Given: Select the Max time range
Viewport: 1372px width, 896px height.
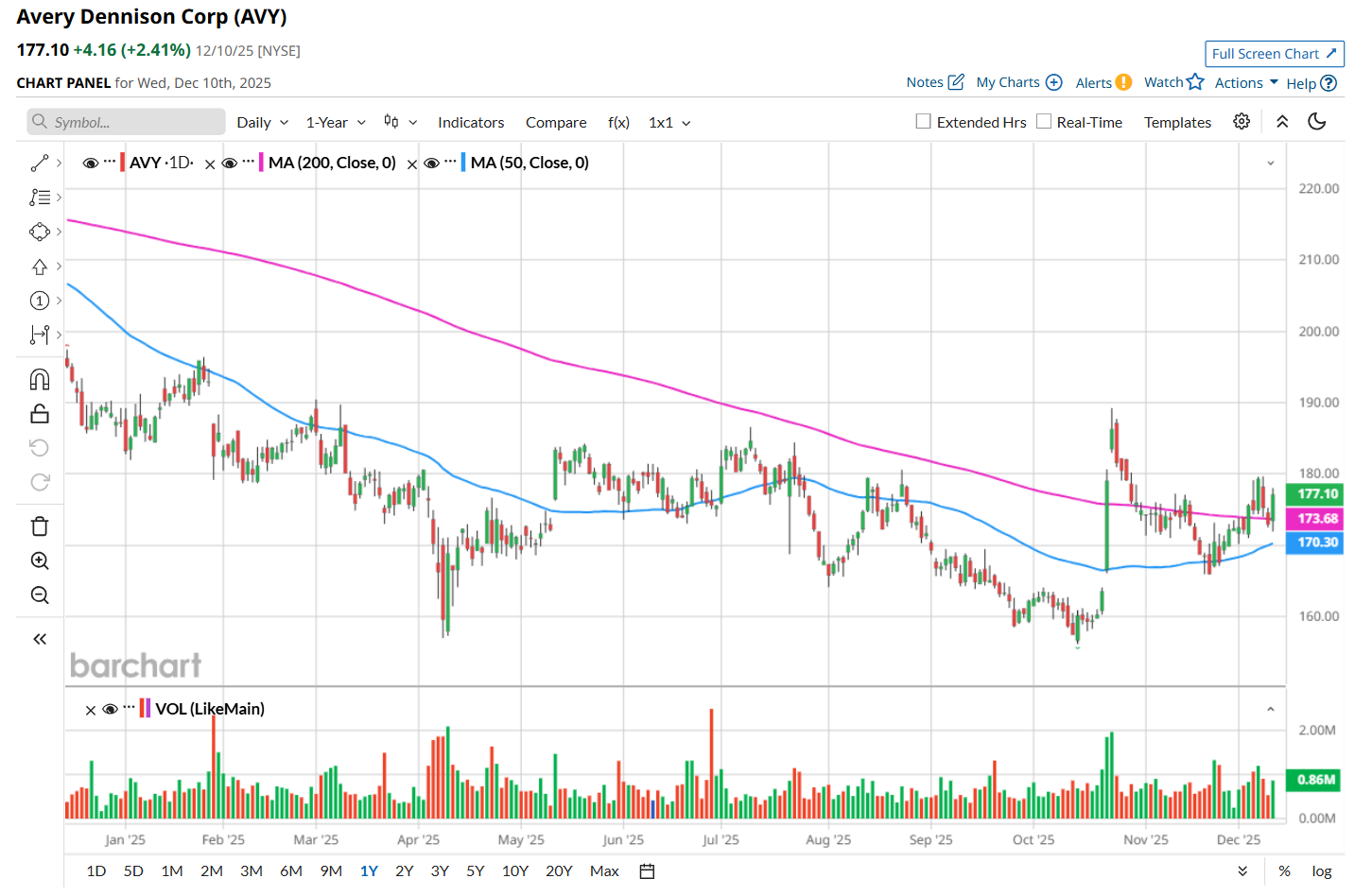Looking at the screenshot, I should [604, 871].
